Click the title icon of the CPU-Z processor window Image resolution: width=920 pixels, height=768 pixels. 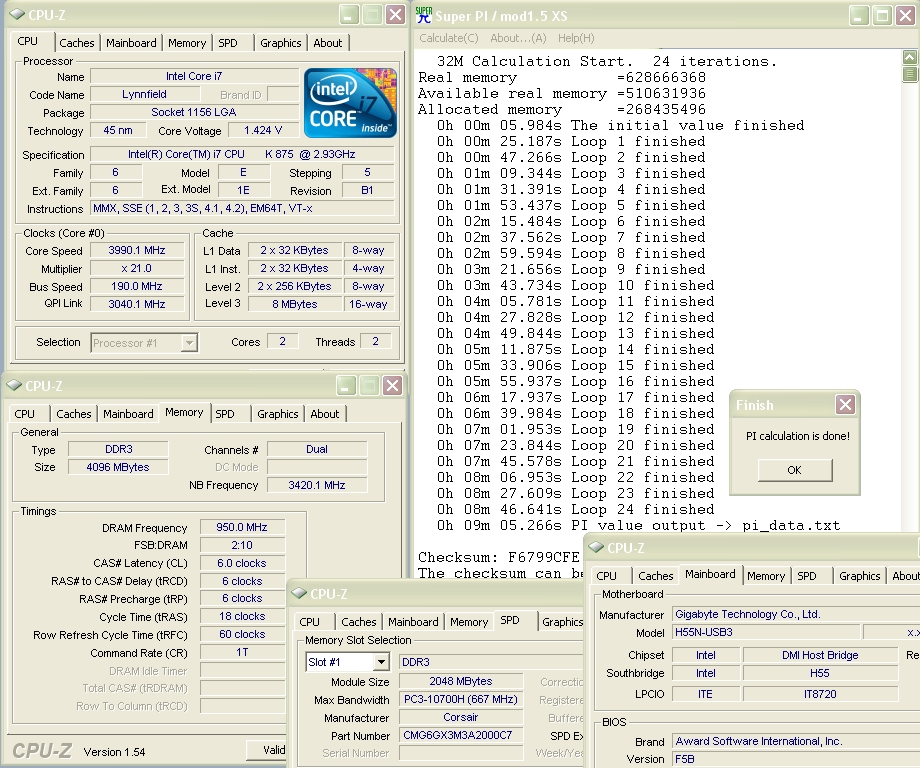pos(17,15)
